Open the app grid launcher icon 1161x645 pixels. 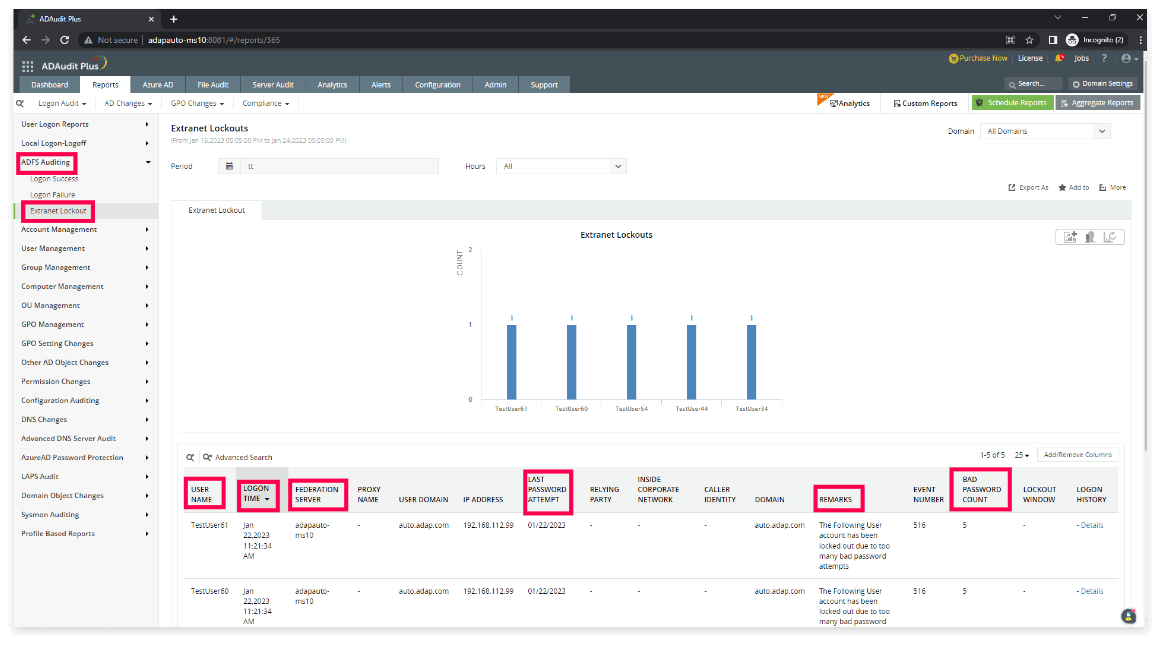[x=27, y=66]
